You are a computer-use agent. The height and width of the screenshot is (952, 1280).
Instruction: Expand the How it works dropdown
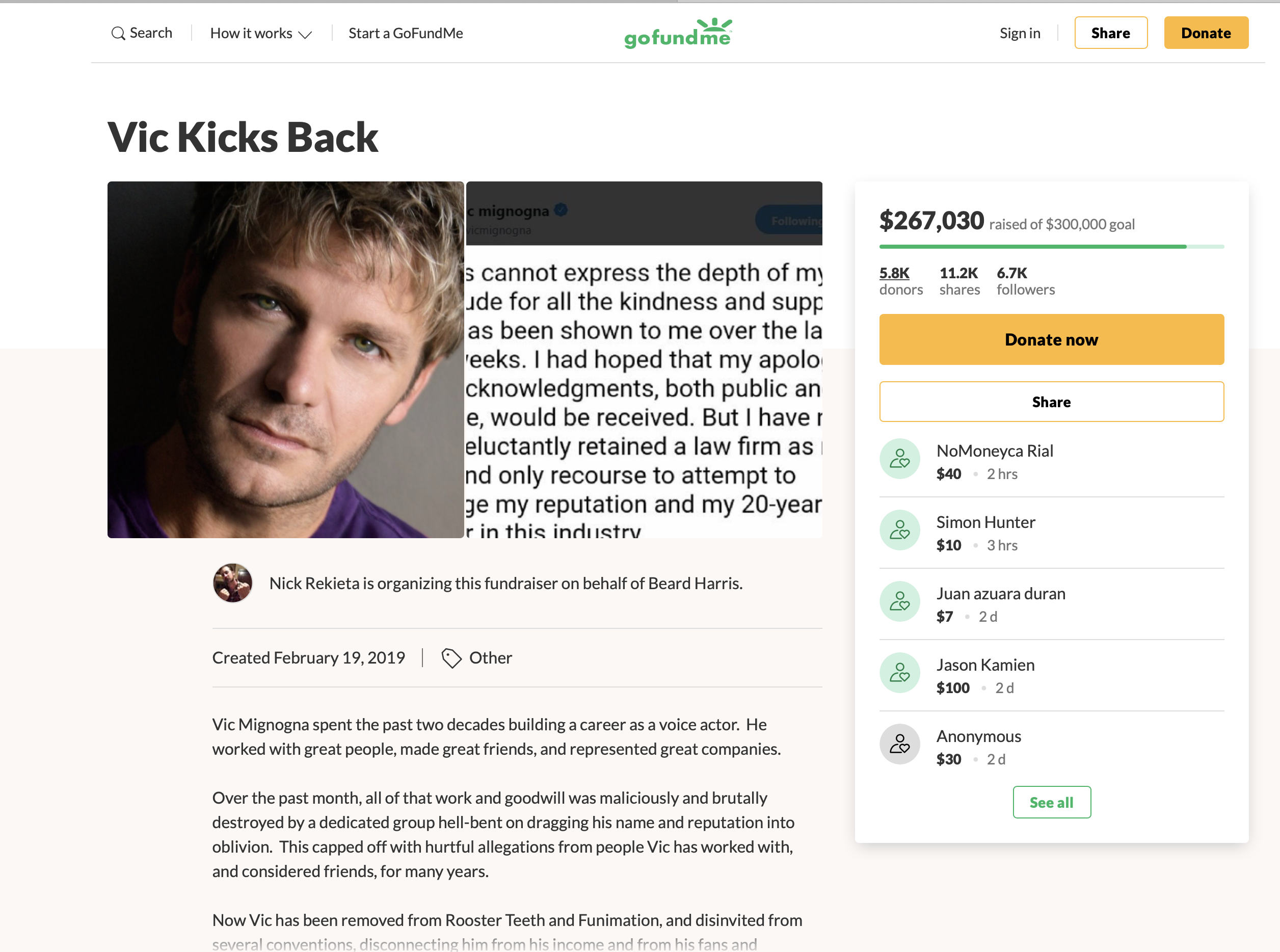tap(261, 34)
